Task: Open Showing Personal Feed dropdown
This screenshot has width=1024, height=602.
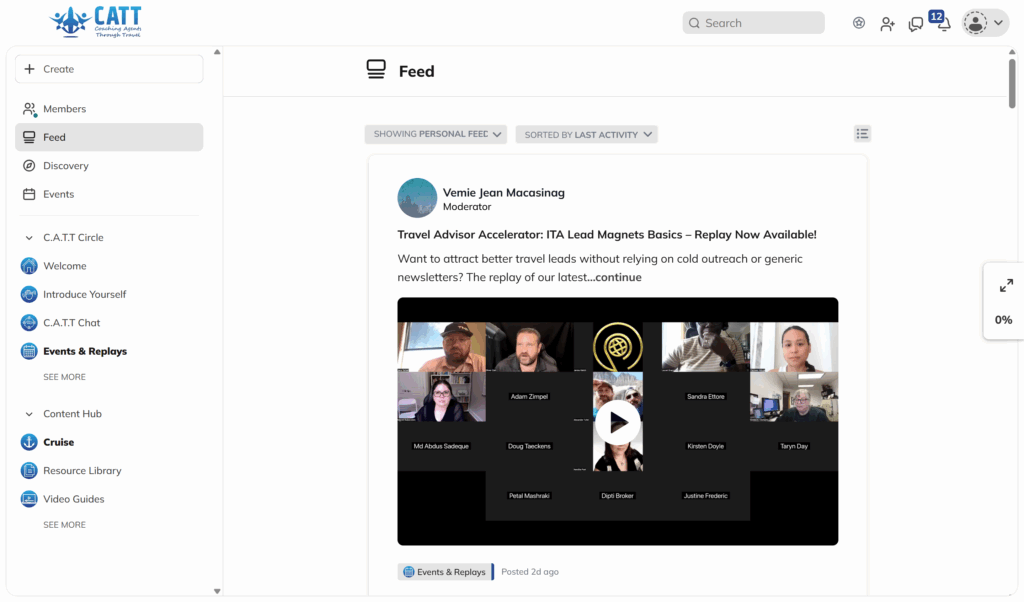Action: (x=436, y=135)
